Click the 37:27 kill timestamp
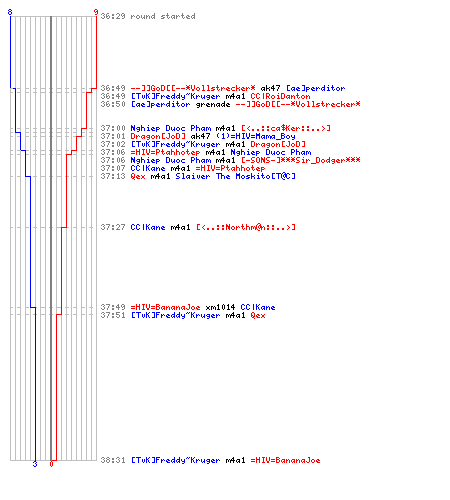The image size is (450, 500). click(x=113, y=227)
